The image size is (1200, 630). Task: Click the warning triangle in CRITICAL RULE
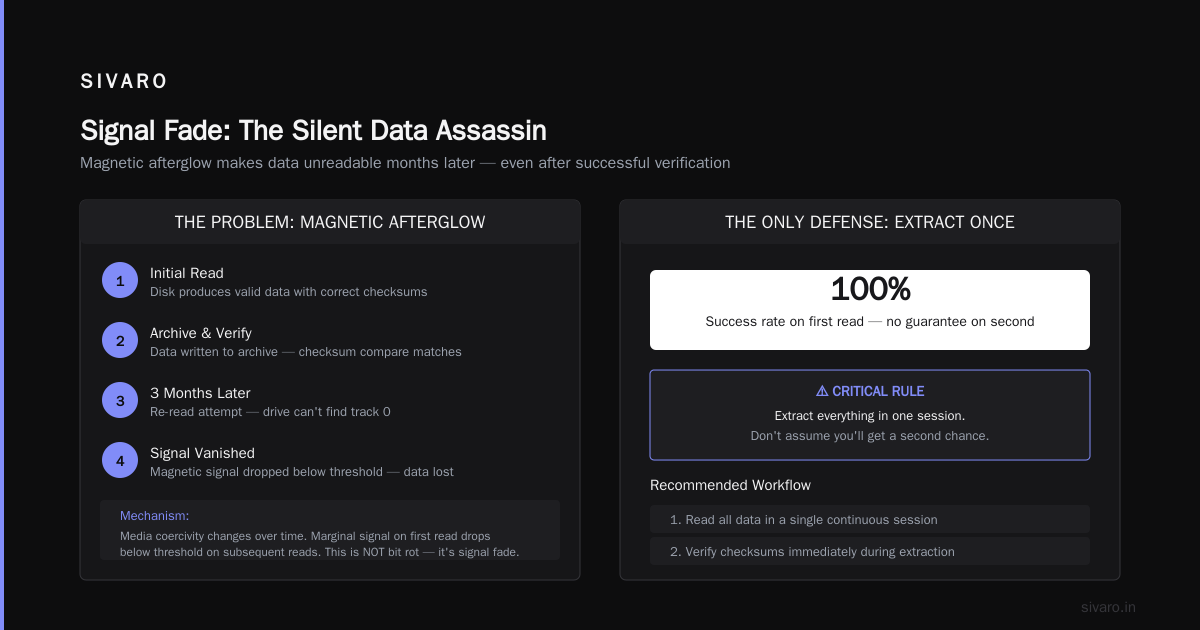click(x=822, y=392)
